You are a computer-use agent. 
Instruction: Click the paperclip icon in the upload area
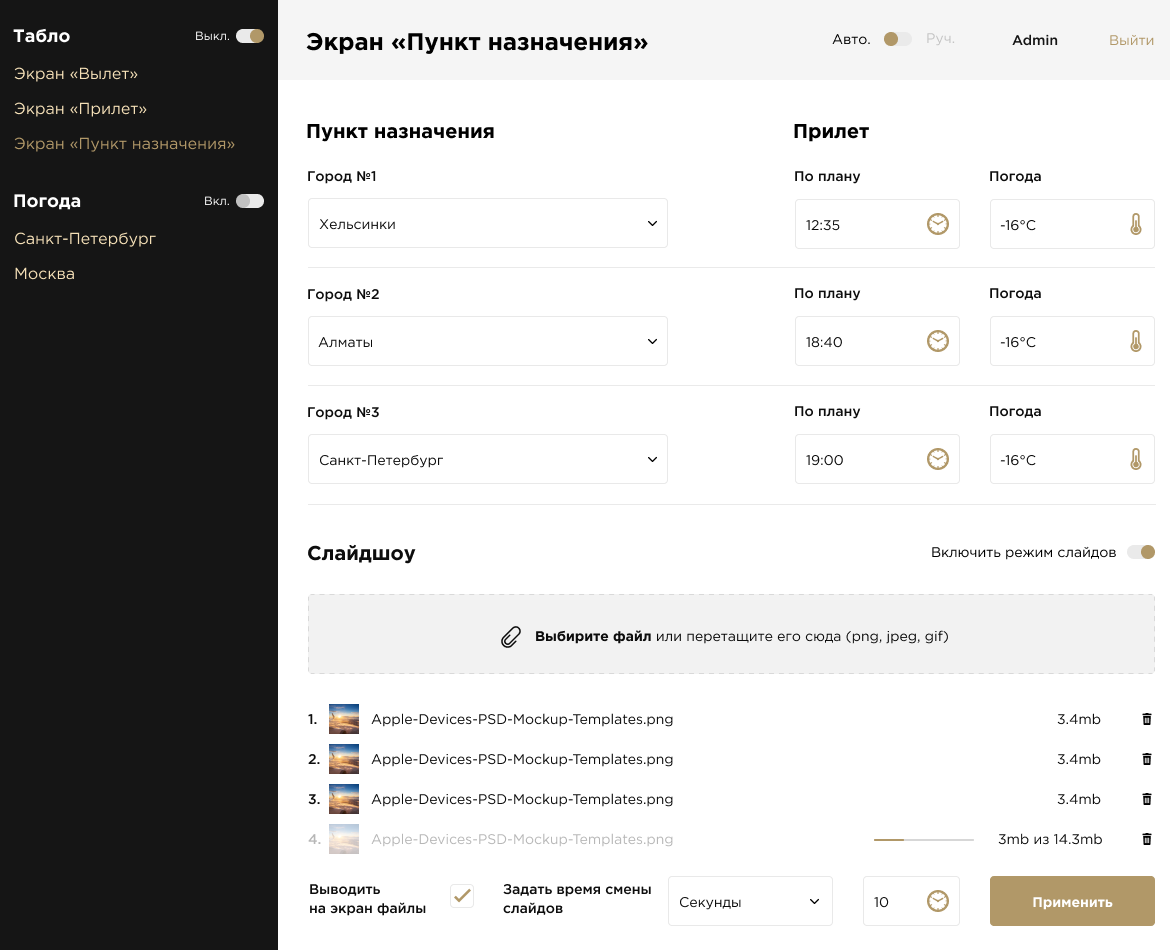tap(511, 637)
